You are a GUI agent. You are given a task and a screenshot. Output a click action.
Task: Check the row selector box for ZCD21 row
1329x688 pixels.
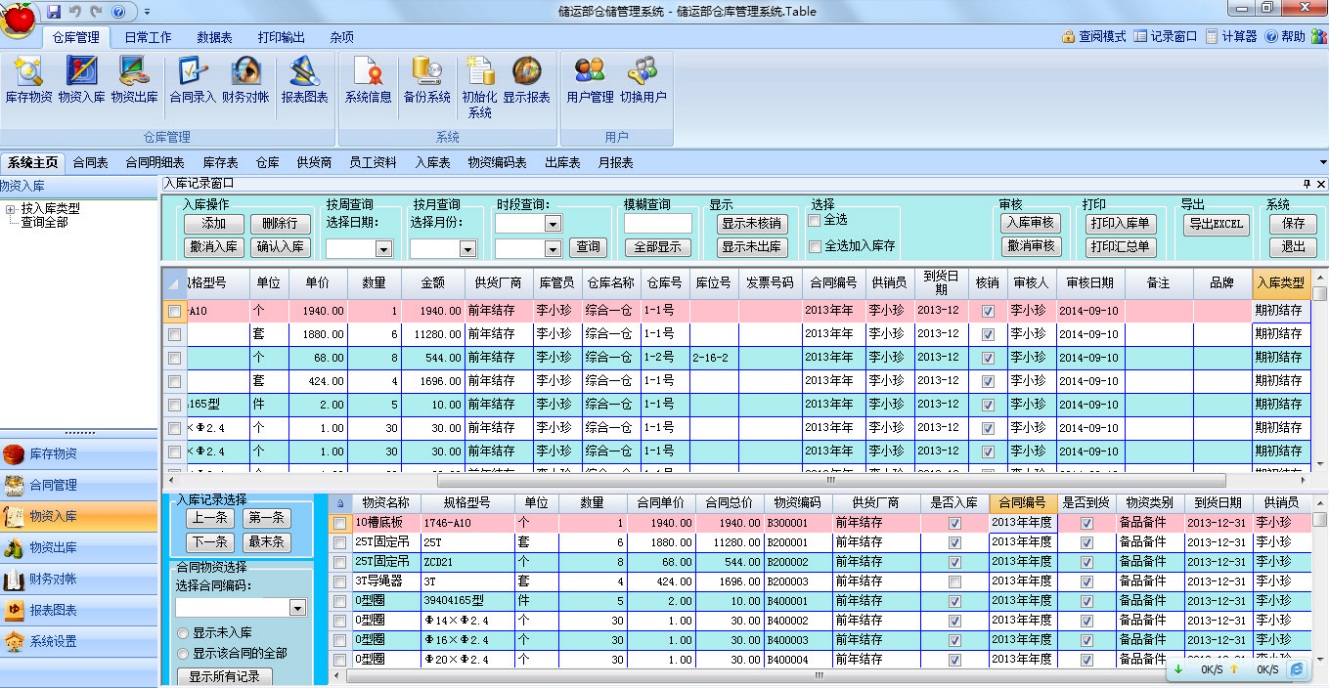click(x=340, y=561)
